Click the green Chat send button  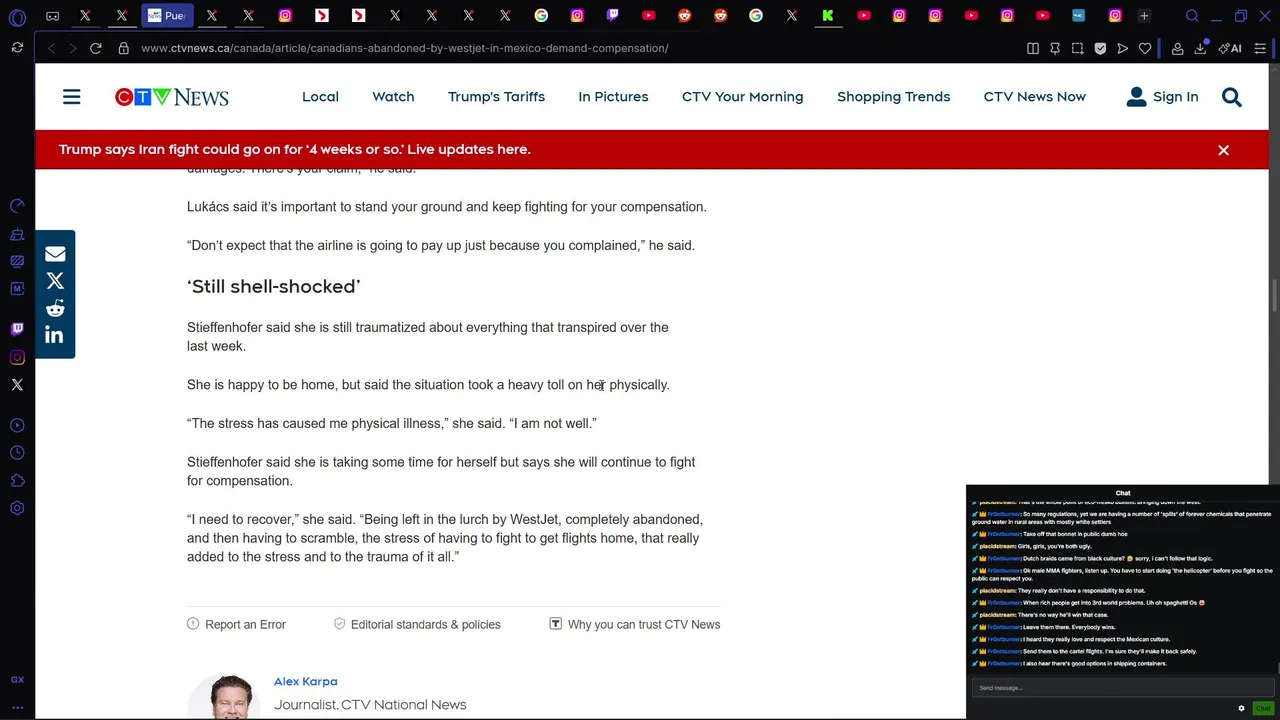pos(1263,708)
